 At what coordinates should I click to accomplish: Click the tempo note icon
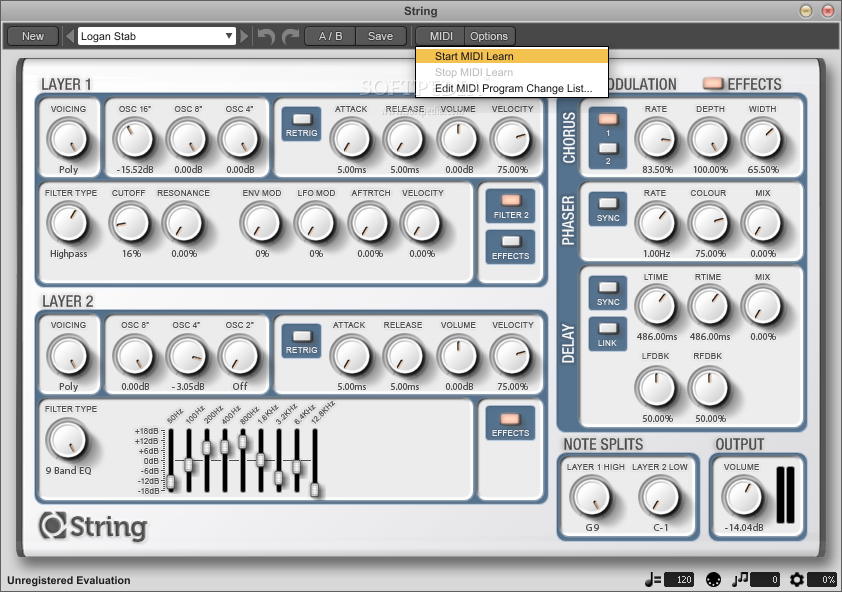tap(652, 580)
